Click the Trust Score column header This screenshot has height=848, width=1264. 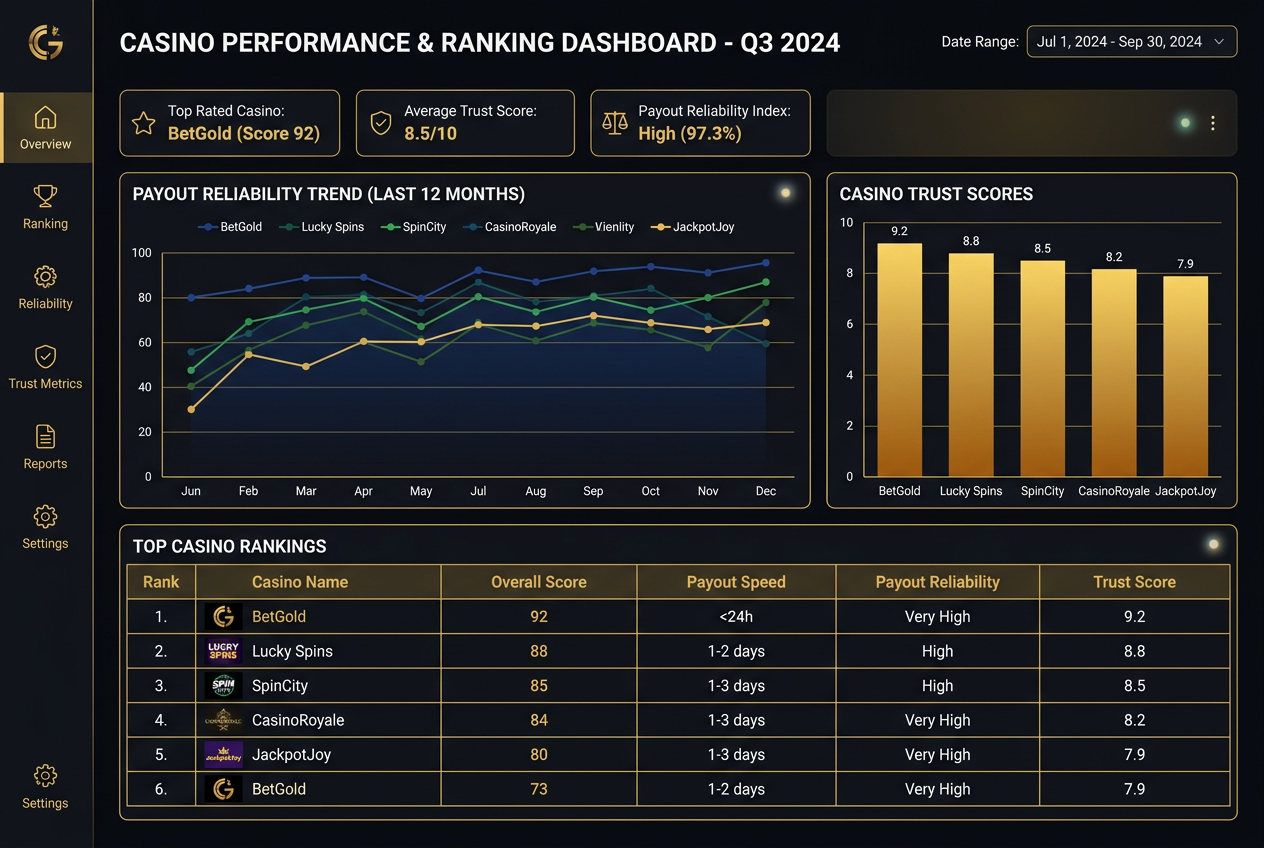pos(1134,582)
